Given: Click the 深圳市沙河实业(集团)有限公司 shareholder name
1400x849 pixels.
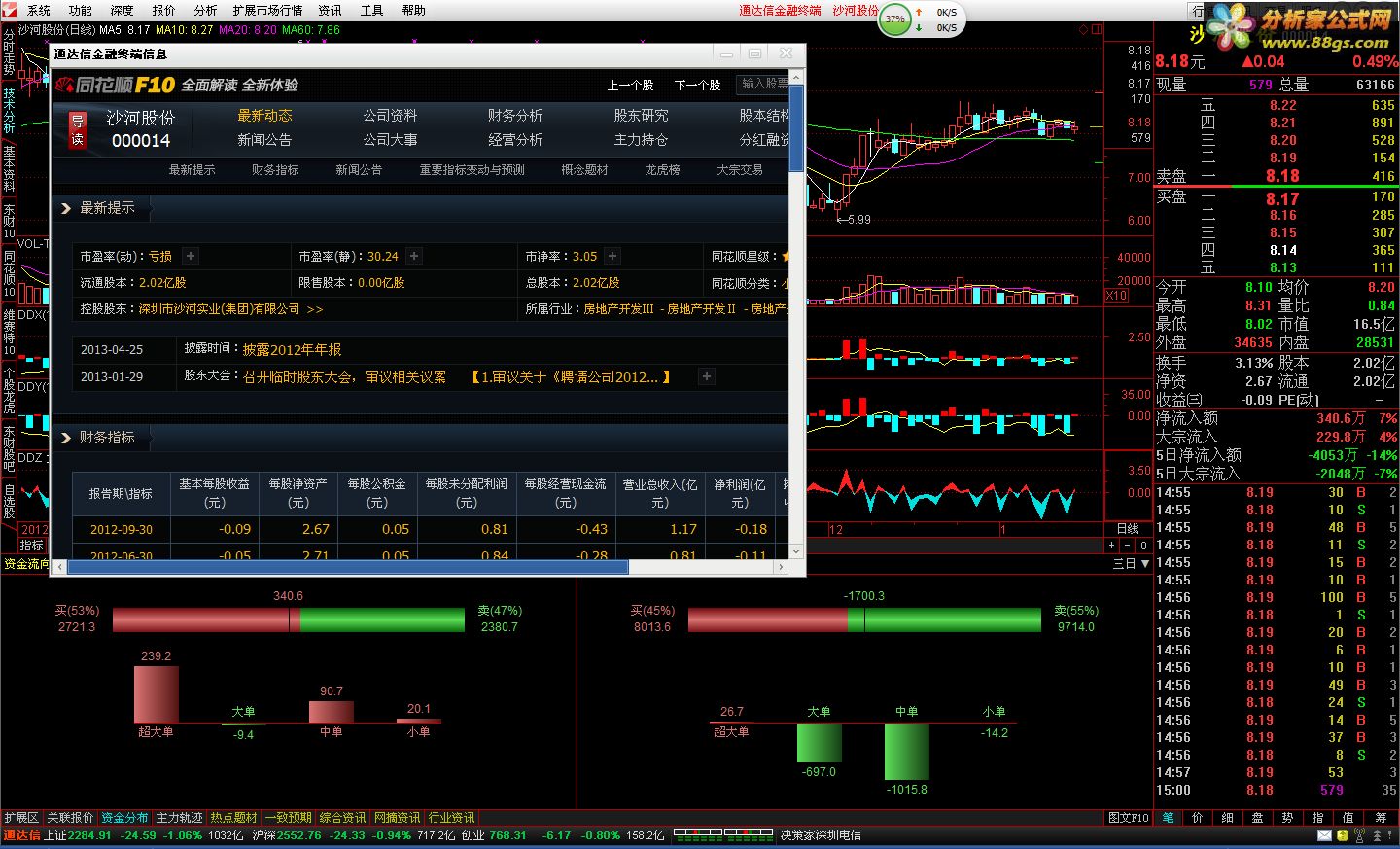Looking at the screenshot, I should coord(220,309).
